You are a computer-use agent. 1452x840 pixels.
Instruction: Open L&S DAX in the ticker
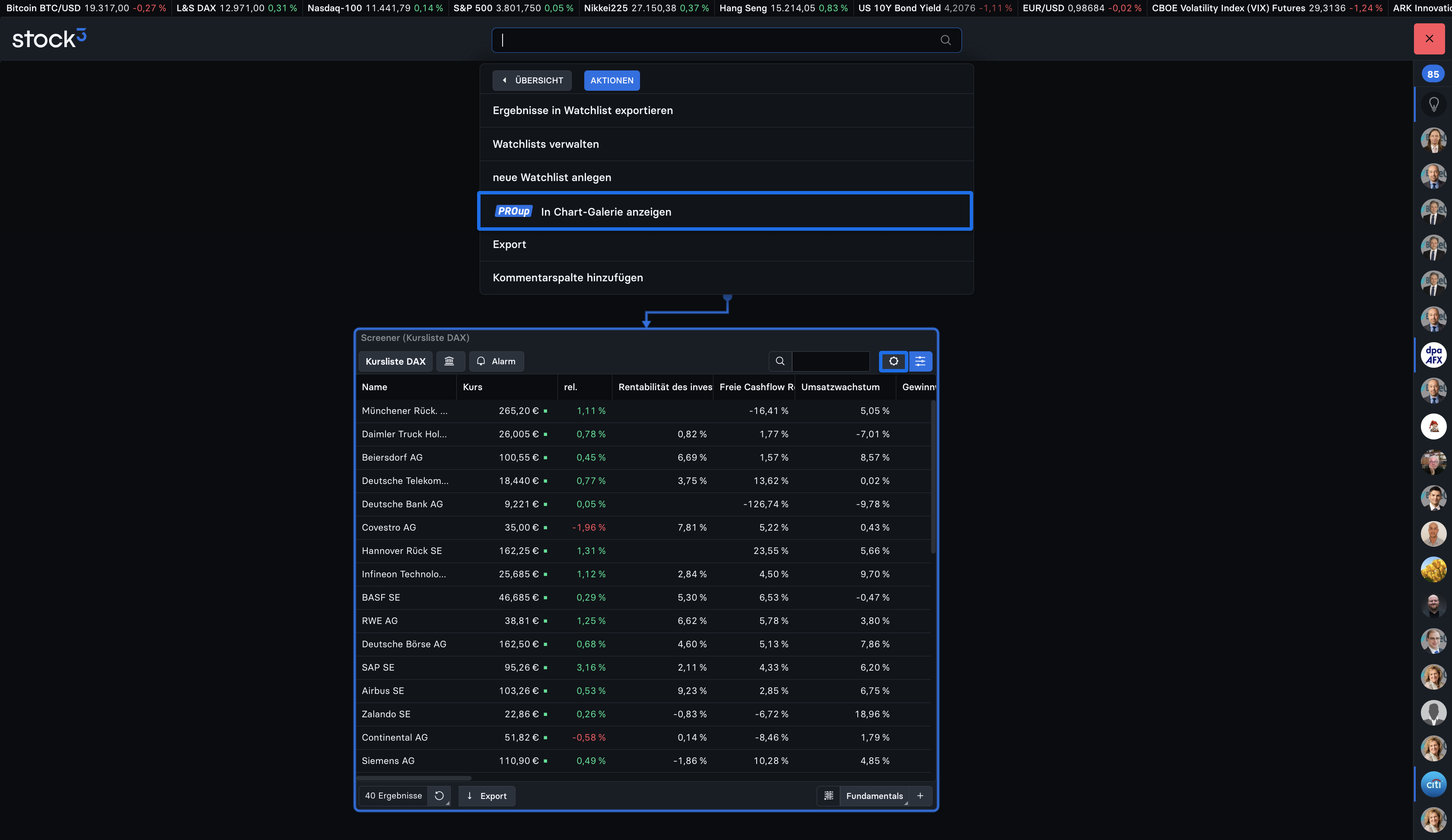pos(236,8)
